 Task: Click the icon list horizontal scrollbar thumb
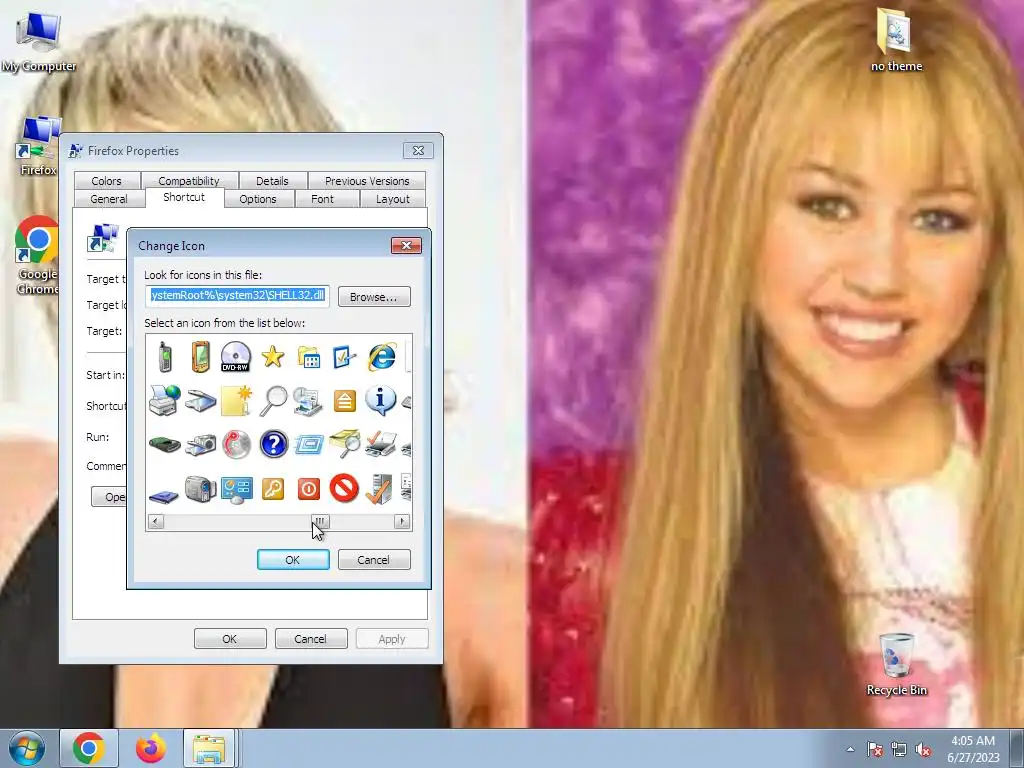pyautogui.click(x=320, y=521)
